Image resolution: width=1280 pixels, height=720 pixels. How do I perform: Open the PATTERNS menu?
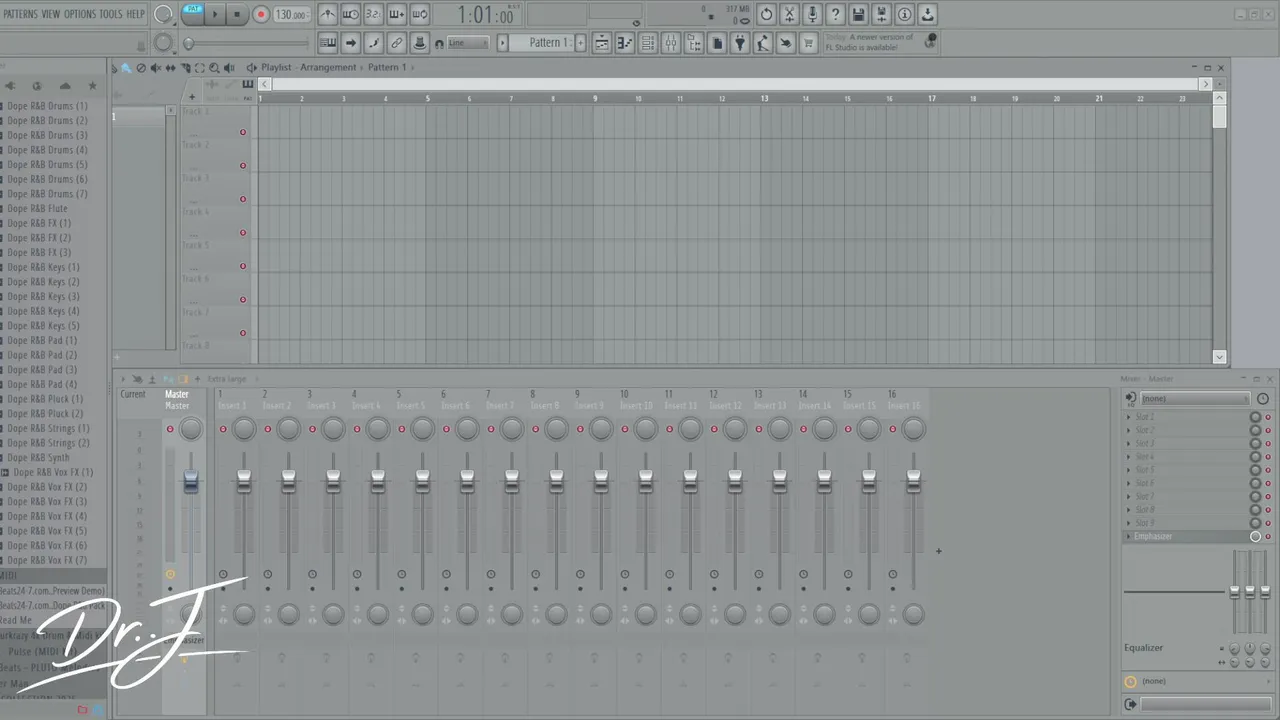(x=20, y=14)
